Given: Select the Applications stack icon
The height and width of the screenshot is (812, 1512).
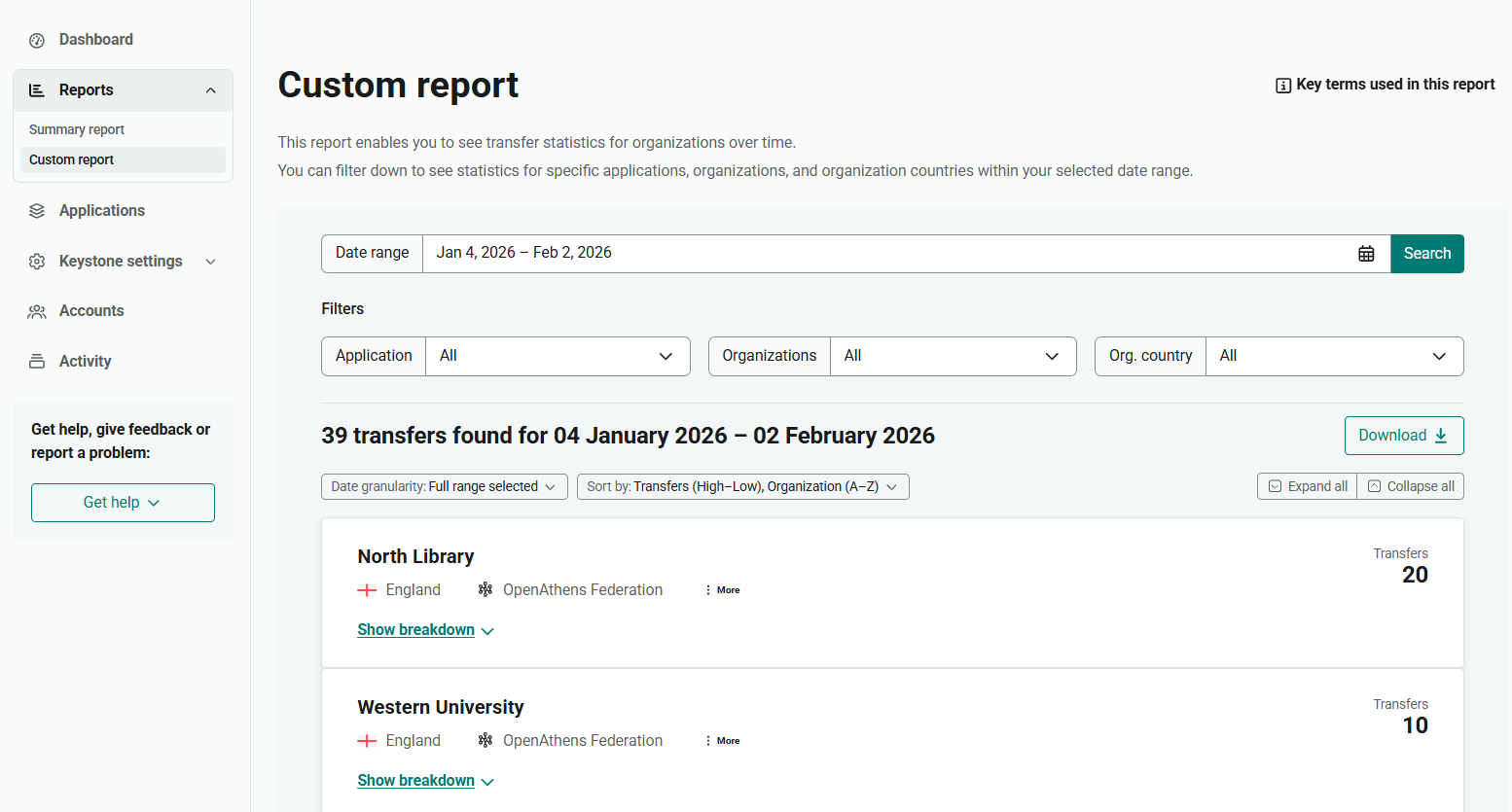Looking at the screenshot, I should [x=36, y=210].
